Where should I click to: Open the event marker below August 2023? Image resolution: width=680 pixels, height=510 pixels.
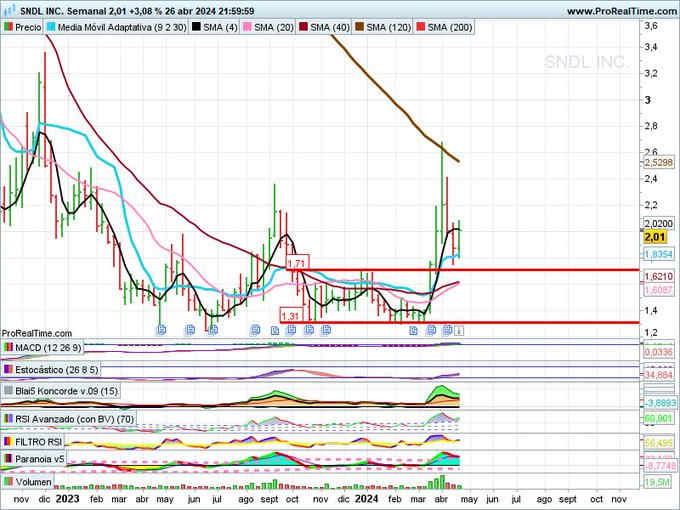point(255,330)
